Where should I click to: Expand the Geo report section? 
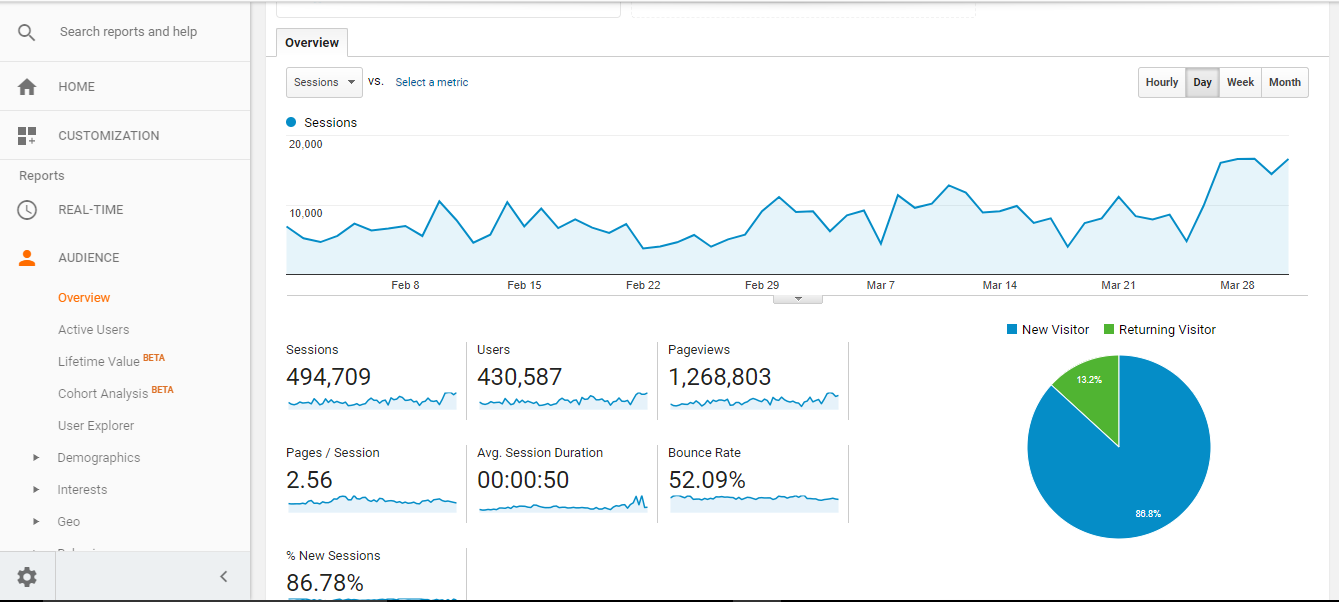click(68, 521)
